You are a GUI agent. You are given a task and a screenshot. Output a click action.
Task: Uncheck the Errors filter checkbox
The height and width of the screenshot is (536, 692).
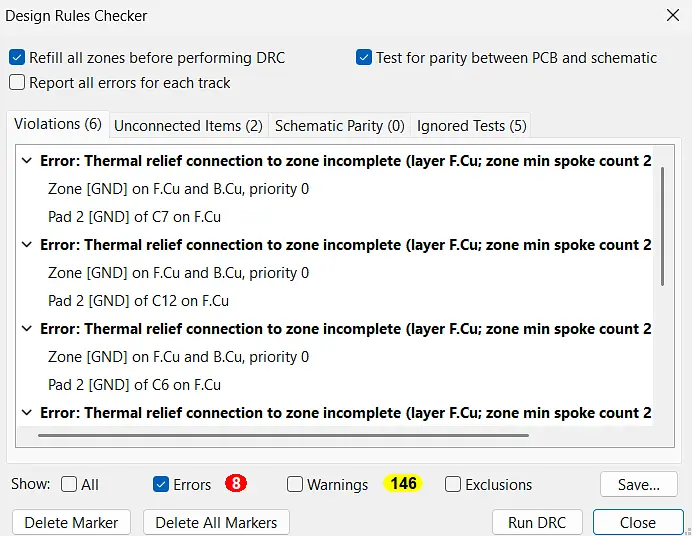click(161, 484)
